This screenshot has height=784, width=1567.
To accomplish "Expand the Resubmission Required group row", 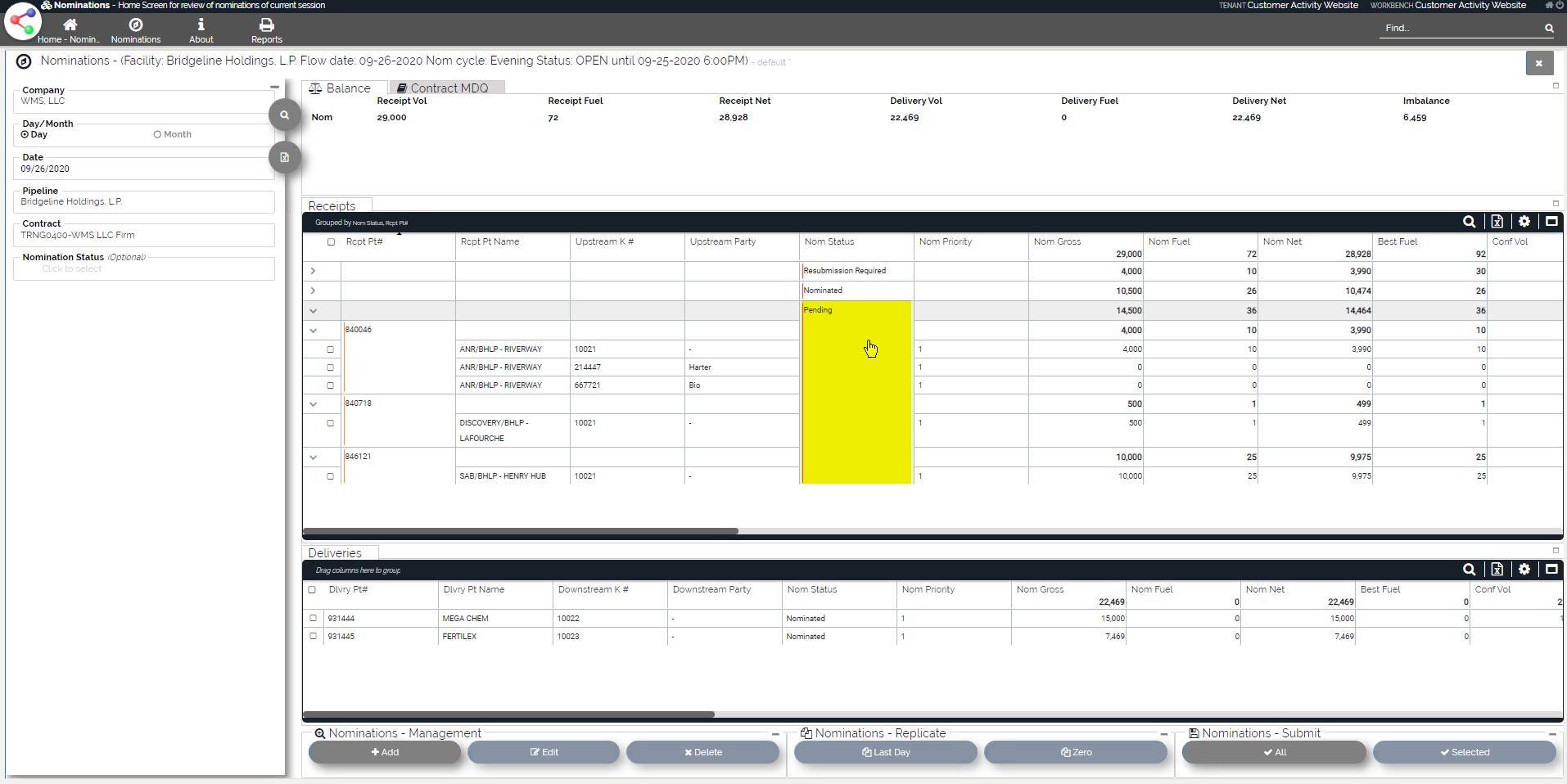I will pyautogui.click(x=313, y=271).
